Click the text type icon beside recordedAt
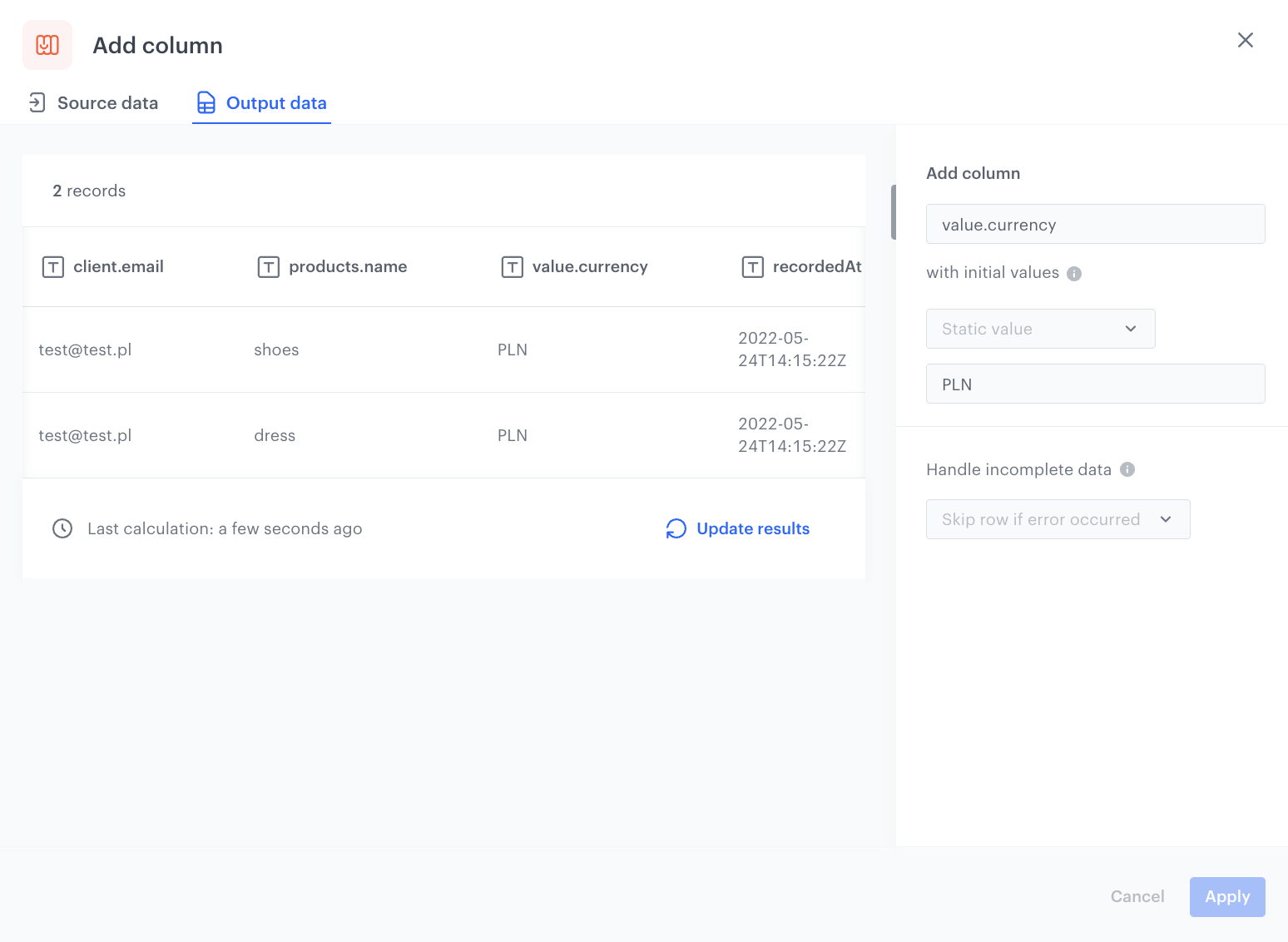1288x942 pixels. (753, 266)
